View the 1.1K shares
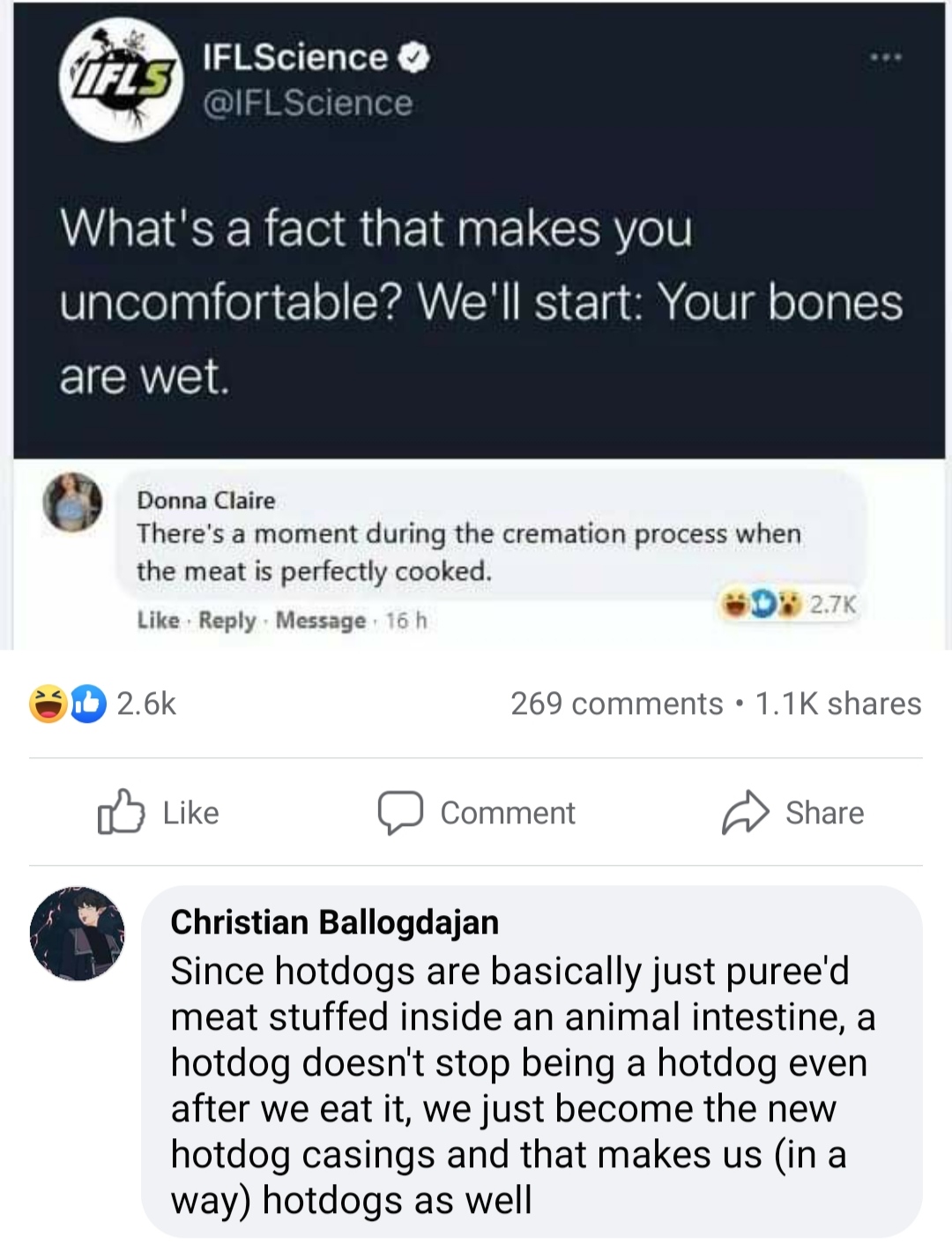The width and height of the screenshot is (952, 1244). pyautogui.click(x=838, y=704)
